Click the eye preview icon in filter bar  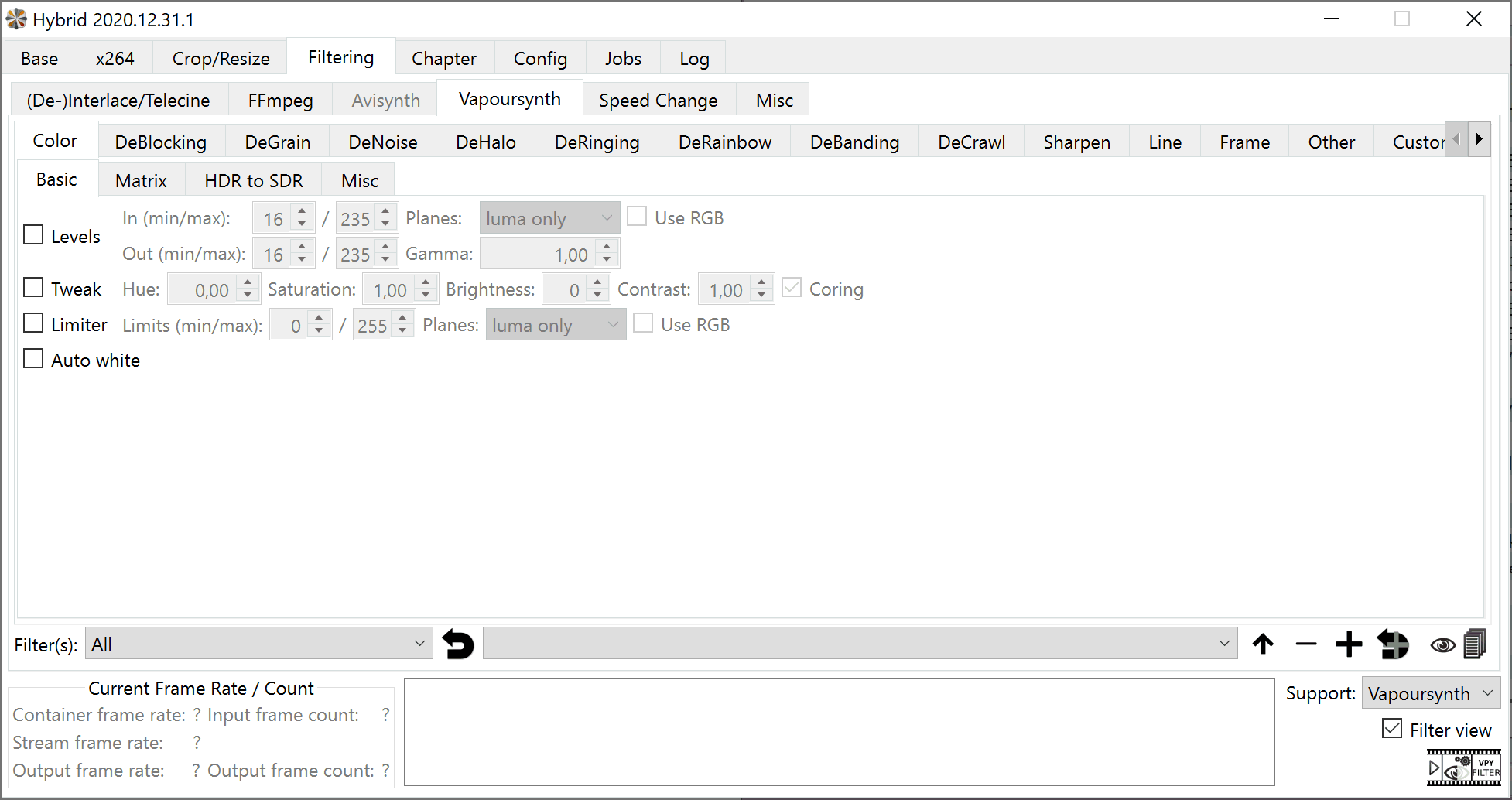tap(1442, 645)
